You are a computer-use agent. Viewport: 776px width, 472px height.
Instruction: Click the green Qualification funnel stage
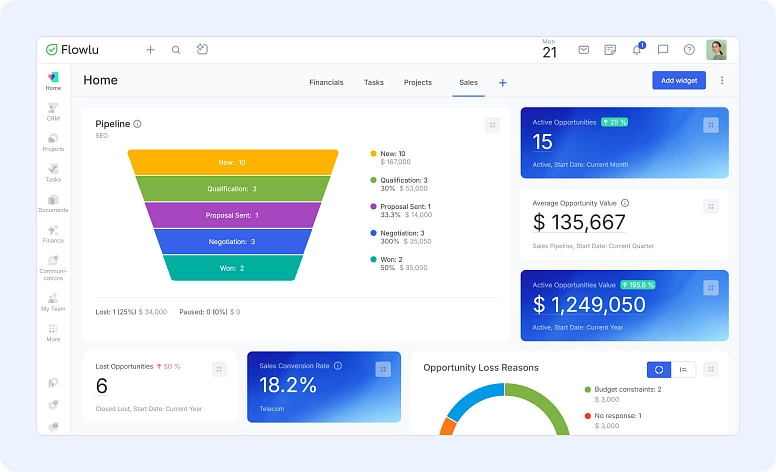233,189
